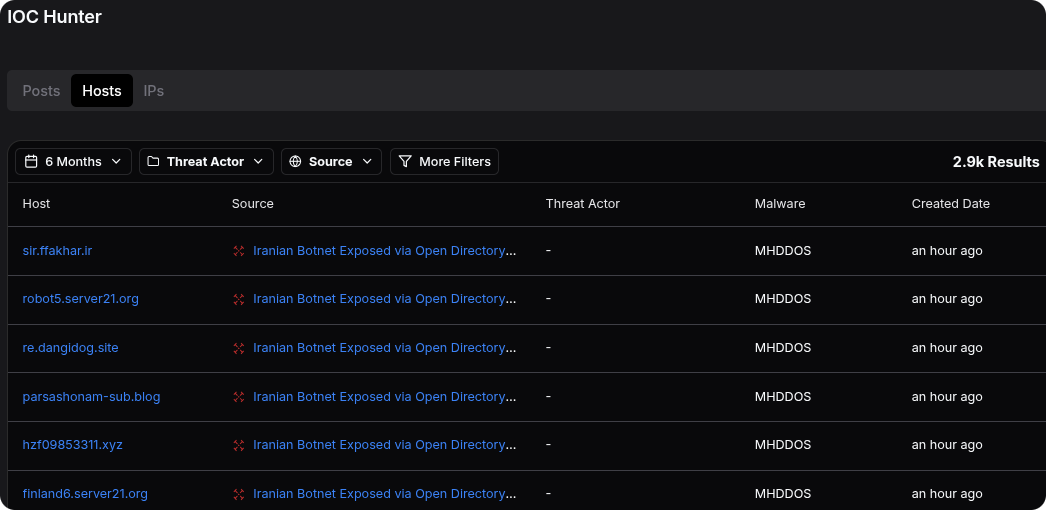Click the globe icon beside Source

296,161
